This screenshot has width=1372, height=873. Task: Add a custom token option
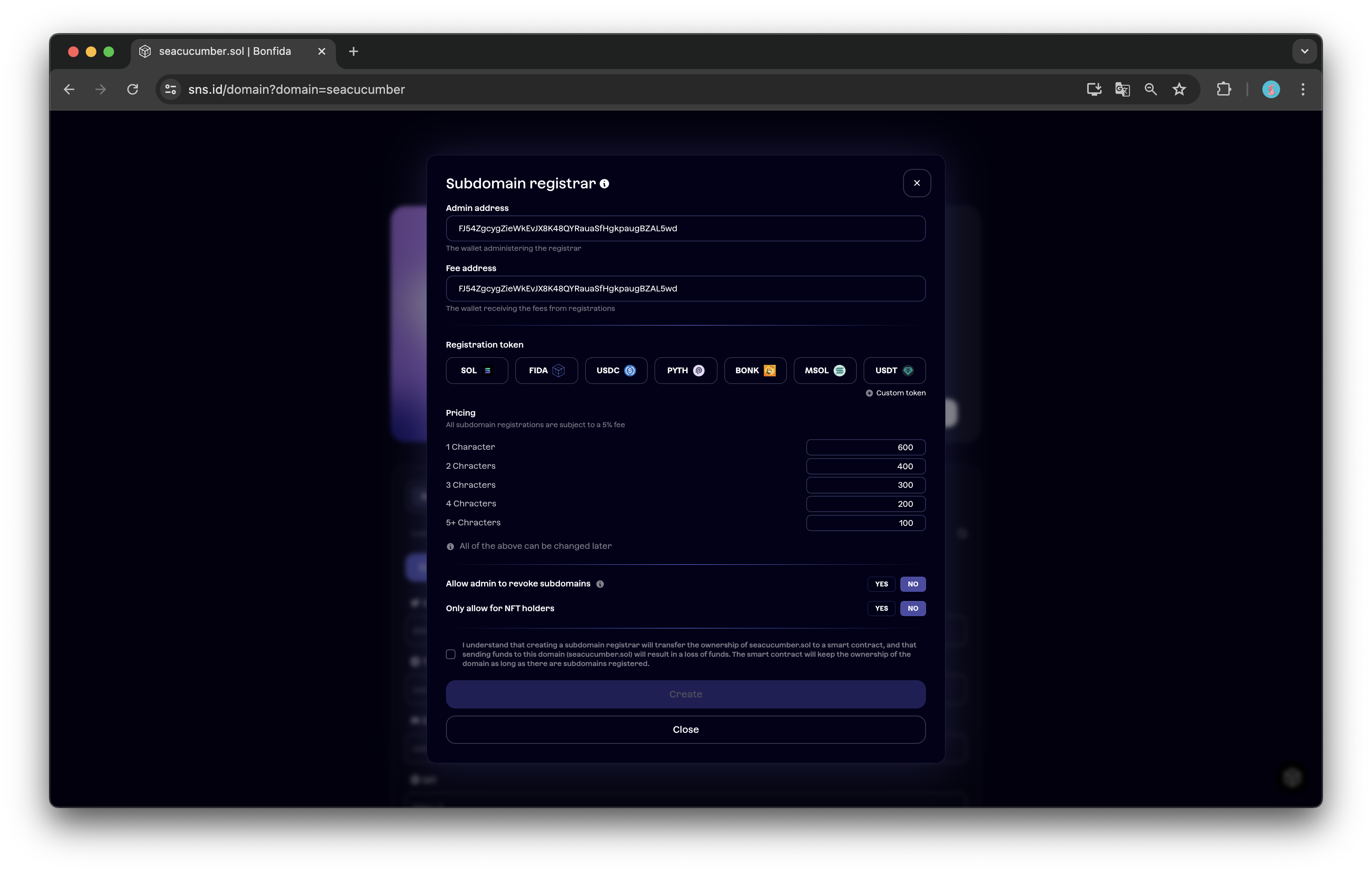[x=896, y=393]
